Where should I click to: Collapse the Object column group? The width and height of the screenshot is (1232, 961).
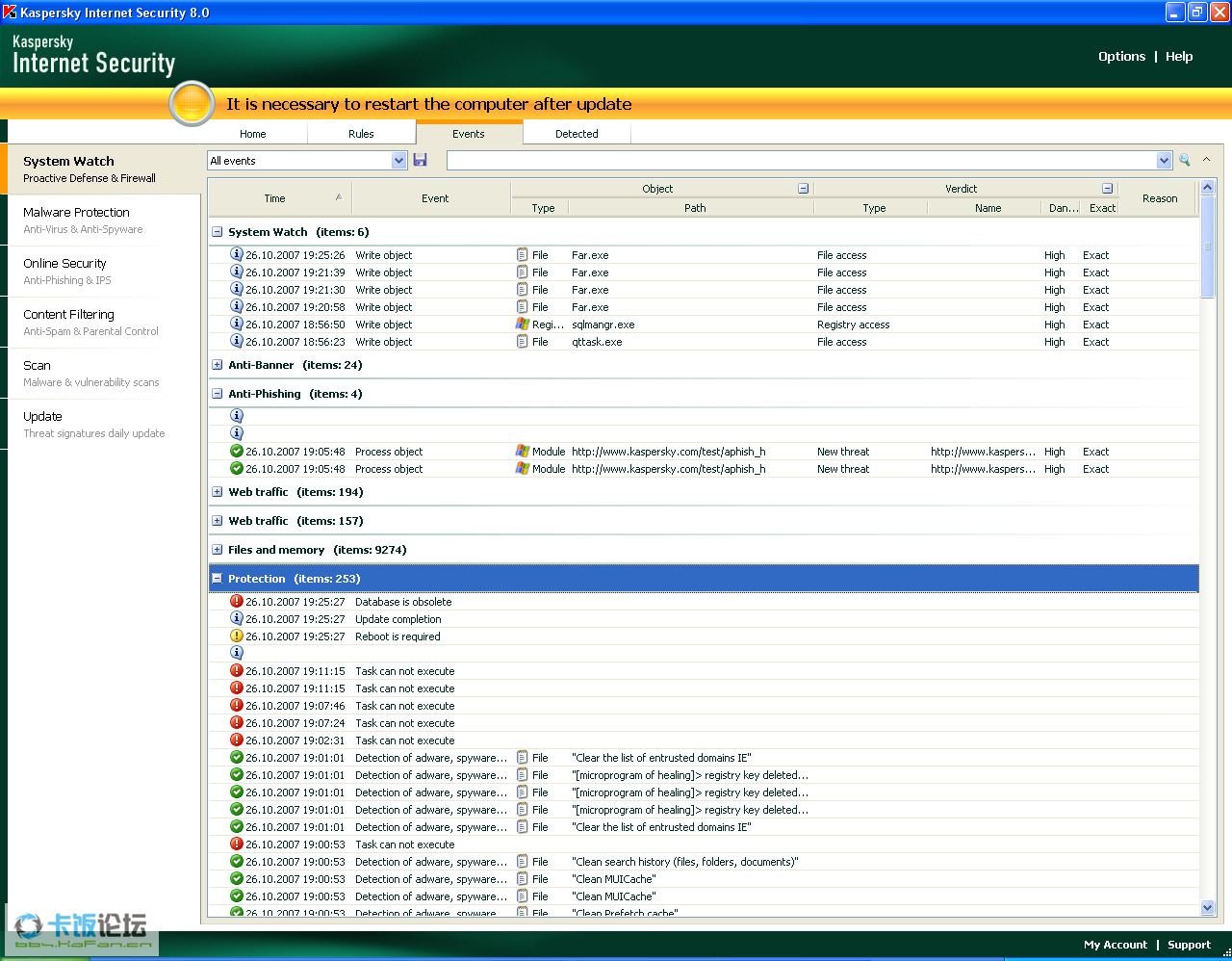[x=804, y=189]
